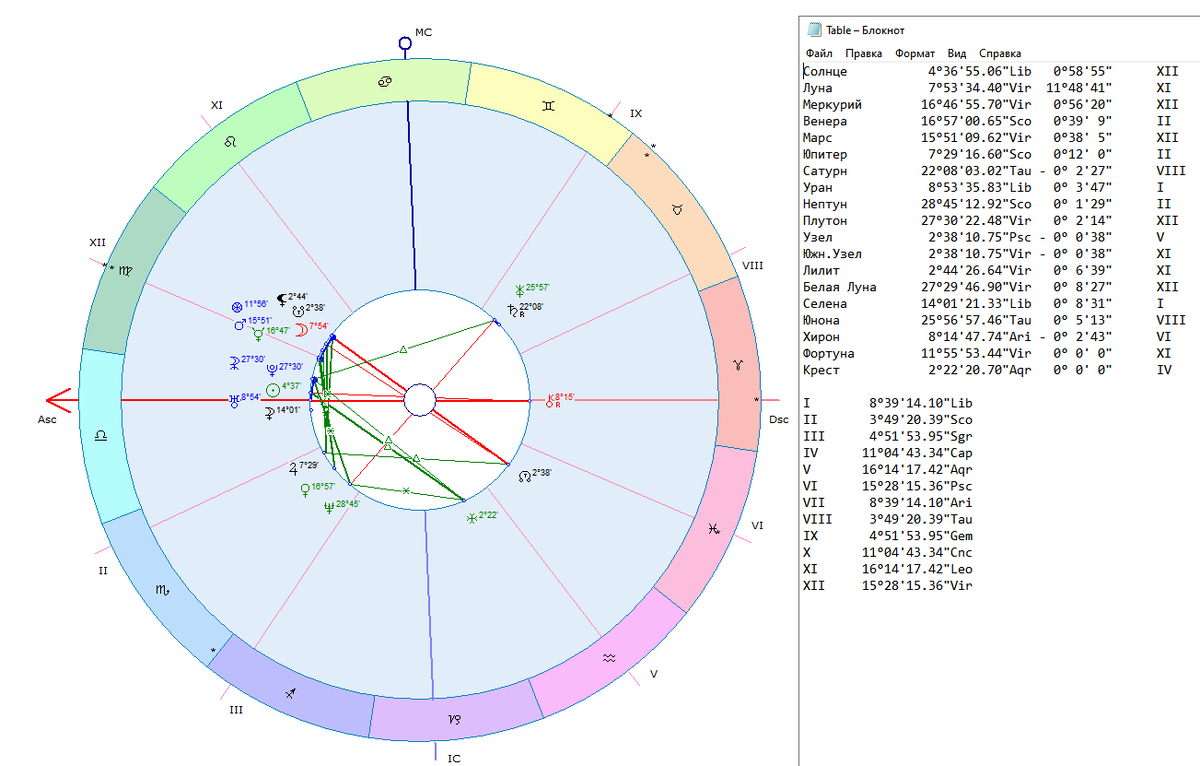
Task: Click the Dsc label on the chart
Action: tap(779, 419)
